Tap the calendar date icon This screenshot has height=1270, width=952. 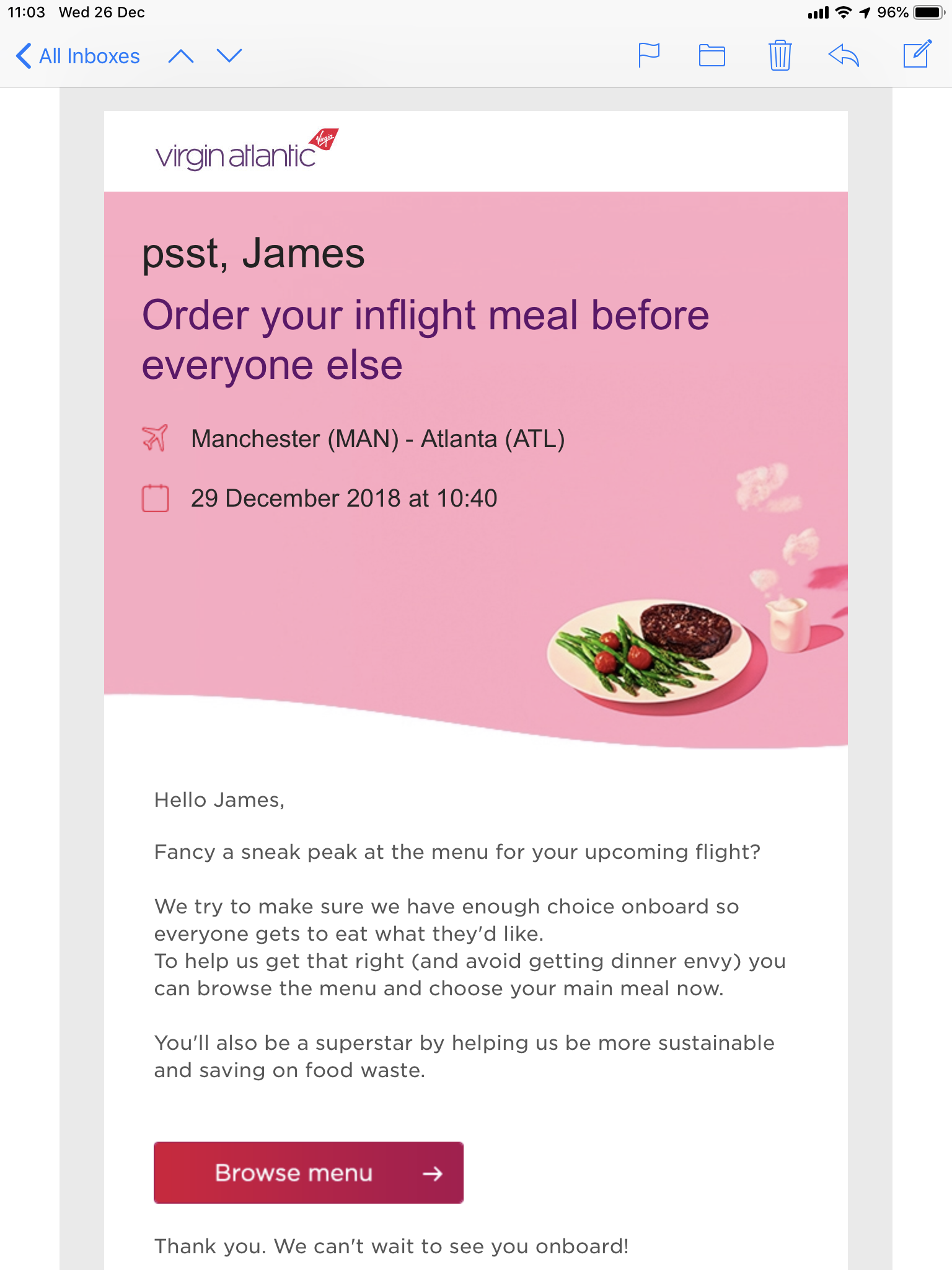pos(155,499)
